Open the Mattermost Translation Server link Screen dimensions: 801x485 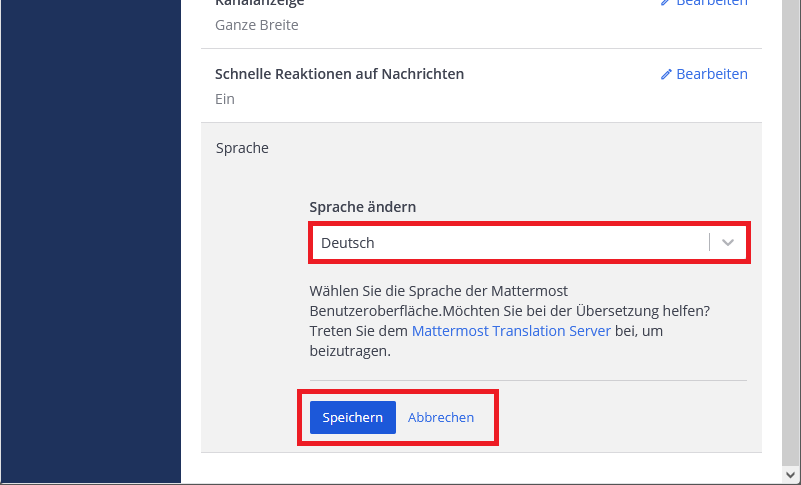pyautogui.click(x=511, y=331)
